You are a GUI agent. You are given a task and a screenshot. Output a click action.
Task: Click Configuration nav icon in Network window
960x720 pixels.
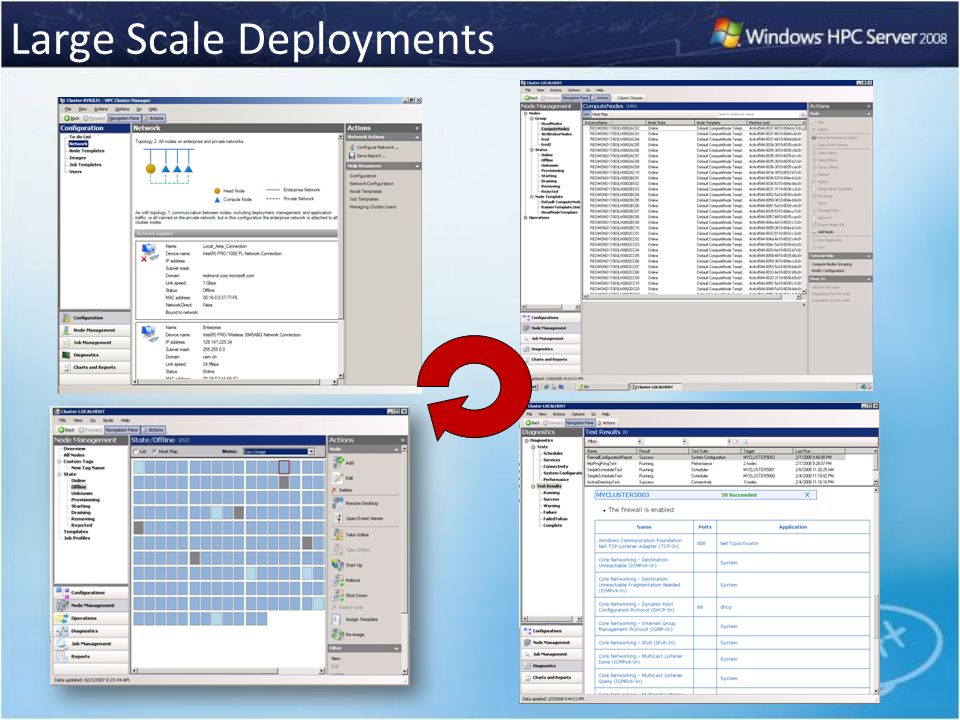(x=66, y=318)
